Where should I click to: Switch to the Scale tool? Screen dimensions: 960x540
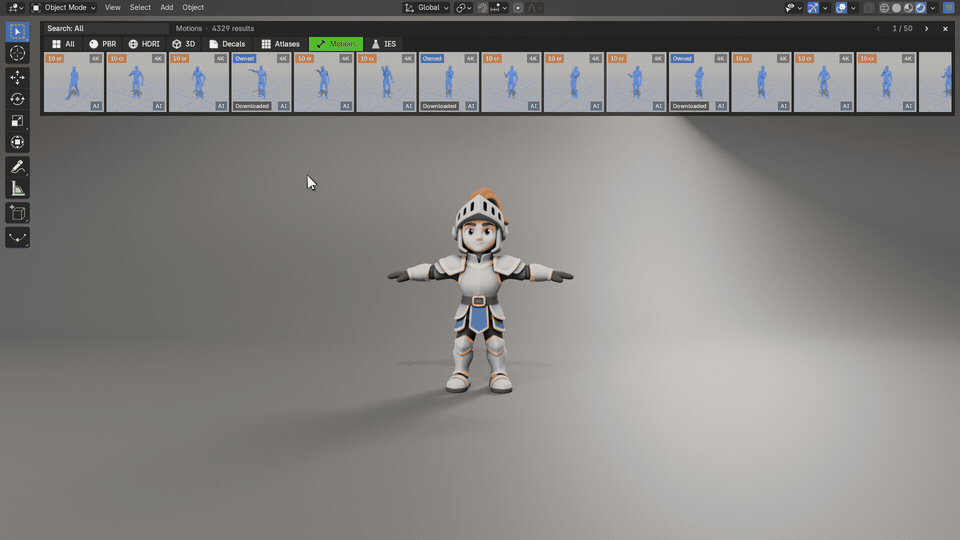[17, 121]
